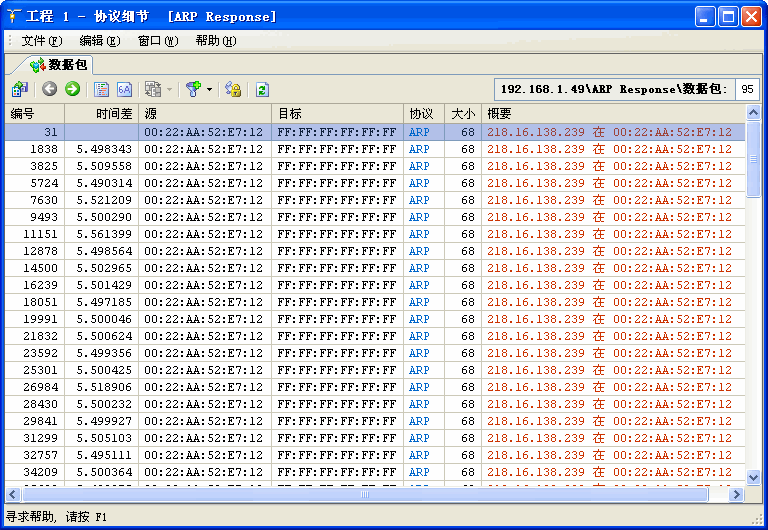Click the refresh page icon
768x530 pixels.
262,90
